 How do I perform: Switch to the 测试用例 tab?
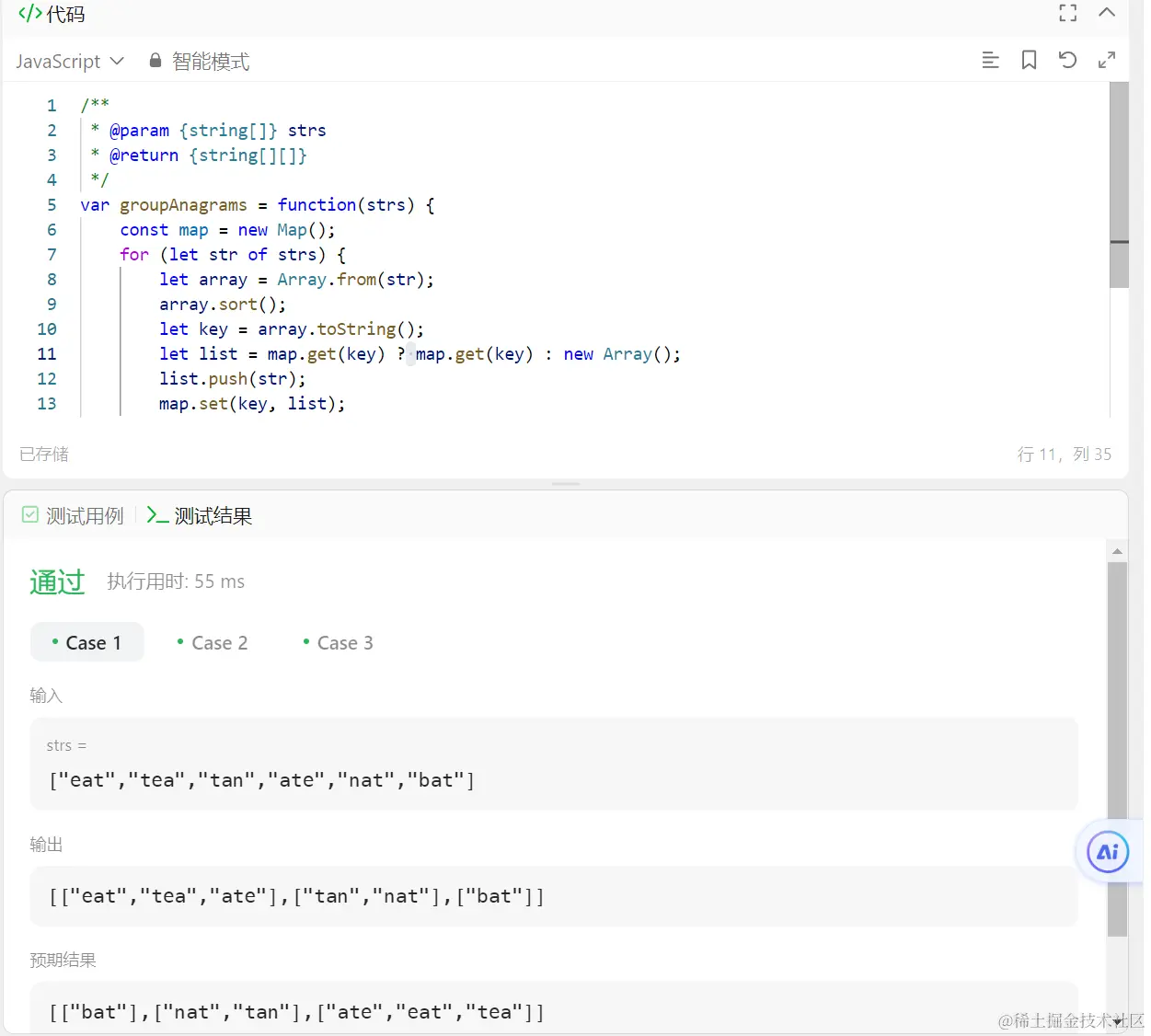click(73, 516)
